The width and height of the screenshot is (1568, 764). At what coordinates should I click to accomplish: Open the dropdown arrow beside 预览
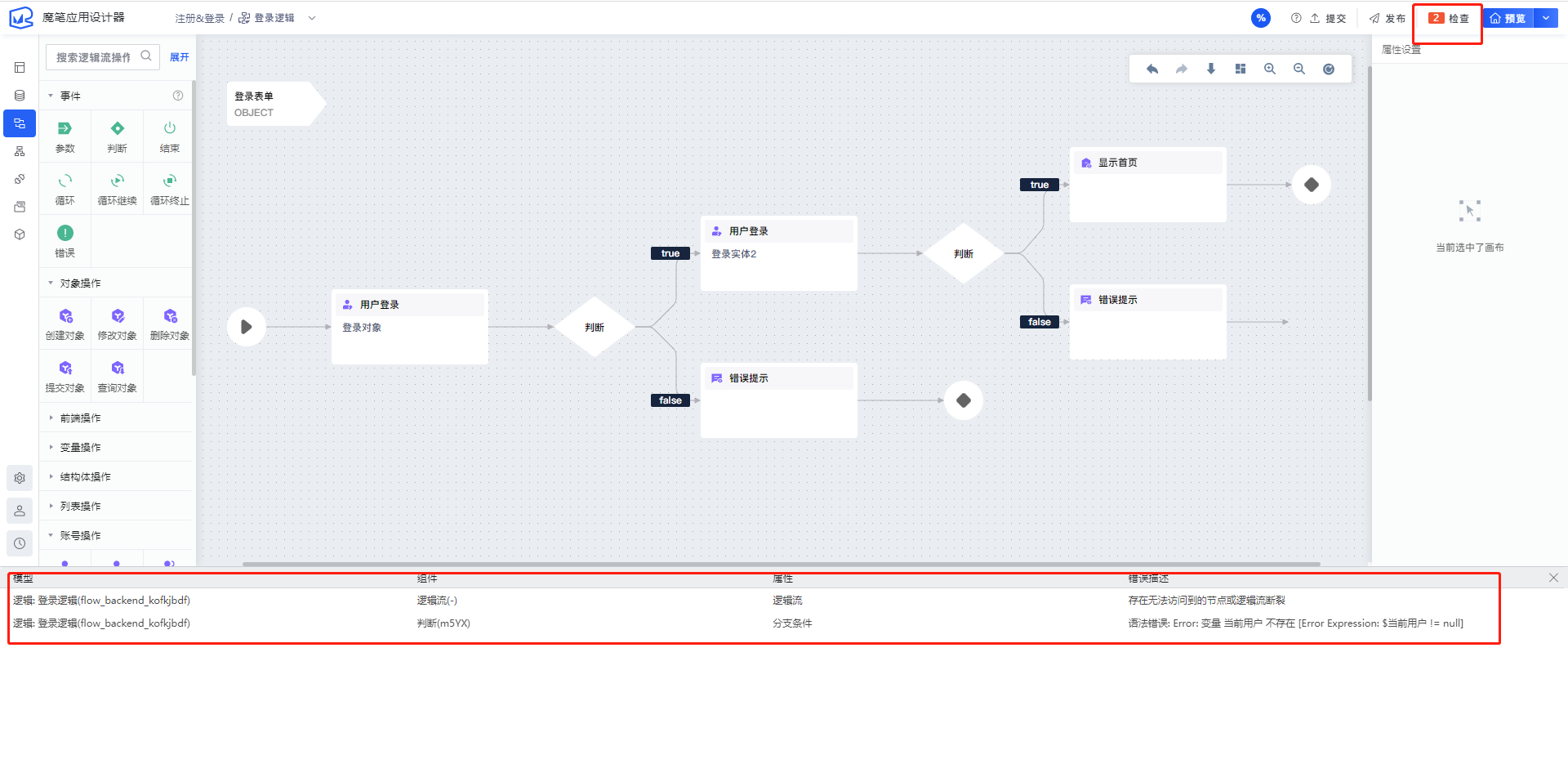(1546, 18)
